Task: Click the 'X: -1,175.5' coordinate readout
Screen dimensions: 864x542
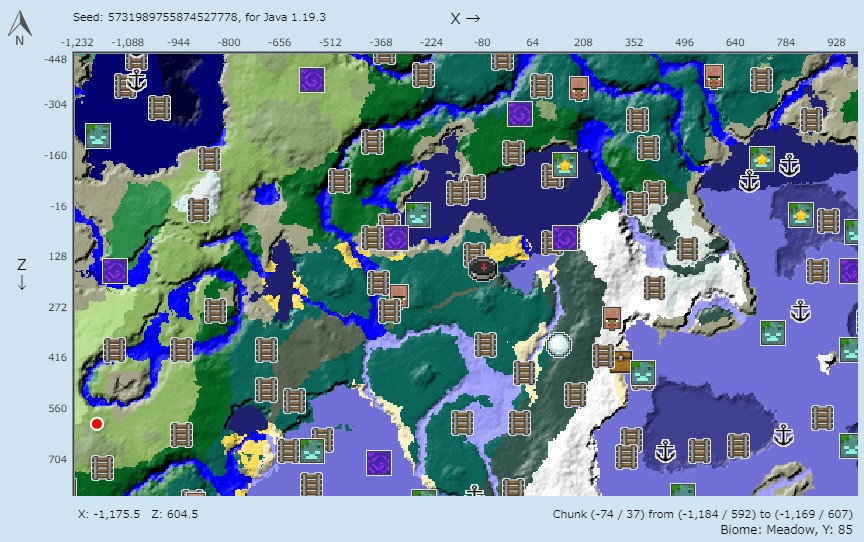Action: (x=109, y=514)
